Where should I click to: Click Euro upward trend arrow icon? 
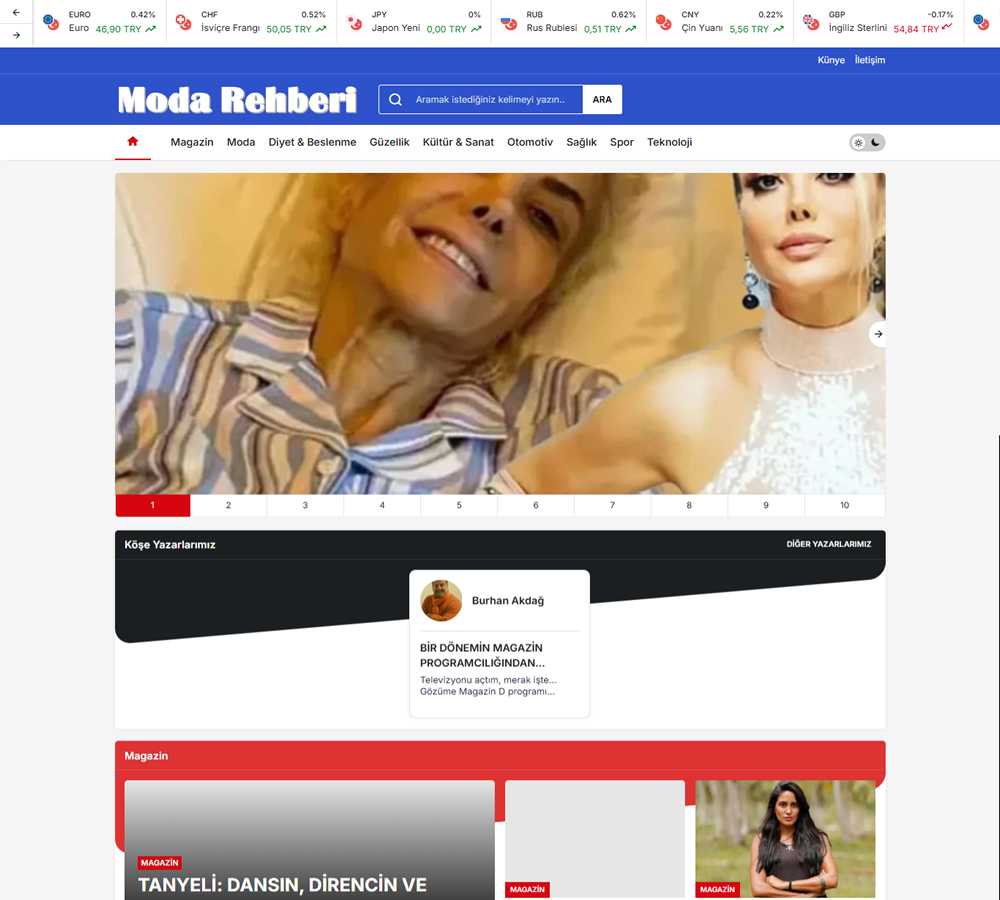[x=151, y=29]
